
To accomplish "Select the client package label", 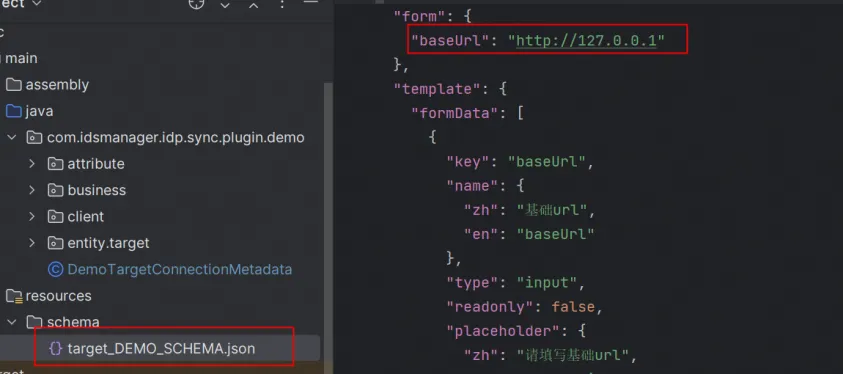I will [x=85, y=217].
